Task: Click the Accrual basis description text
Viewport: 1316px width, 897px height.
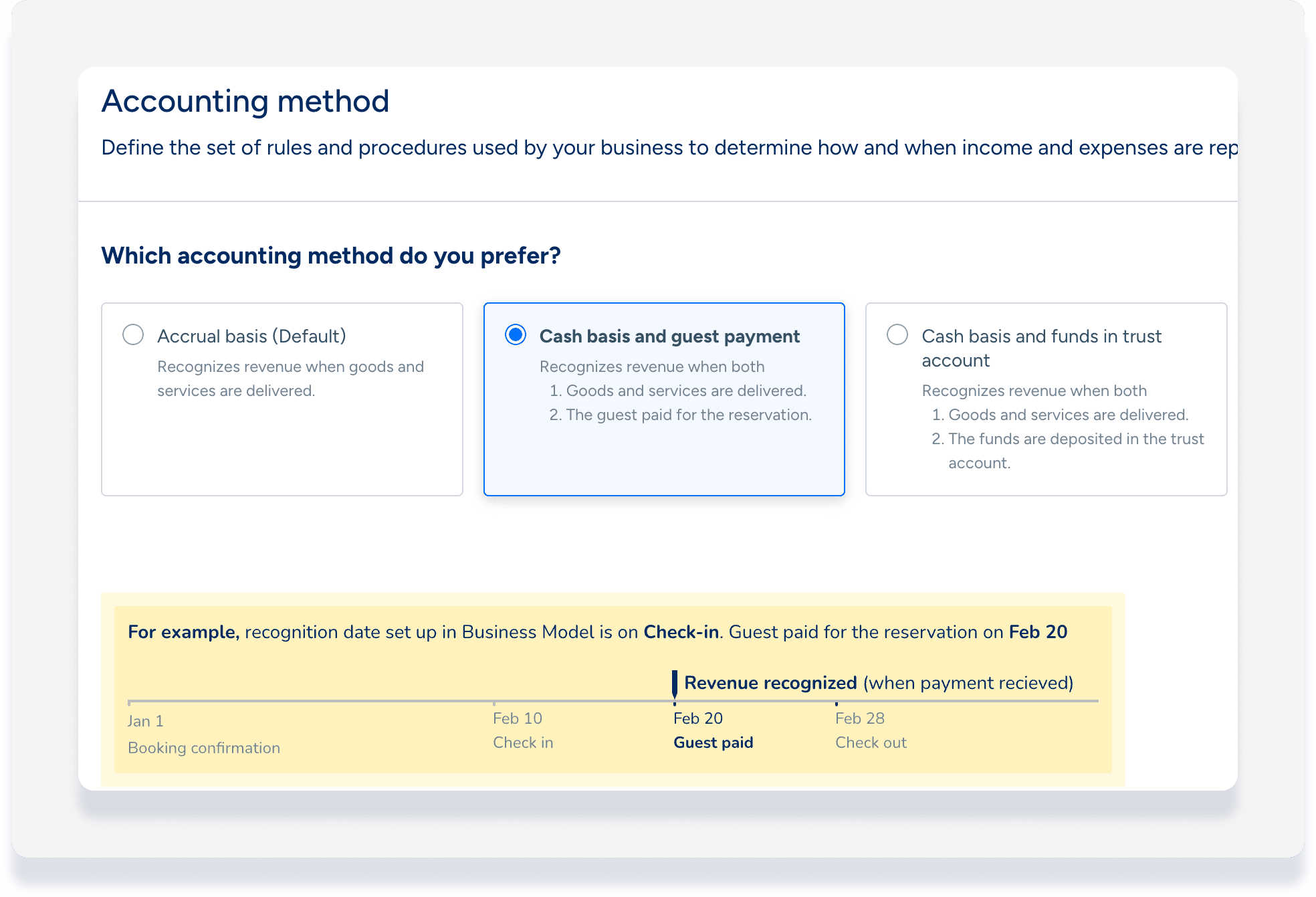Action: 290,379
